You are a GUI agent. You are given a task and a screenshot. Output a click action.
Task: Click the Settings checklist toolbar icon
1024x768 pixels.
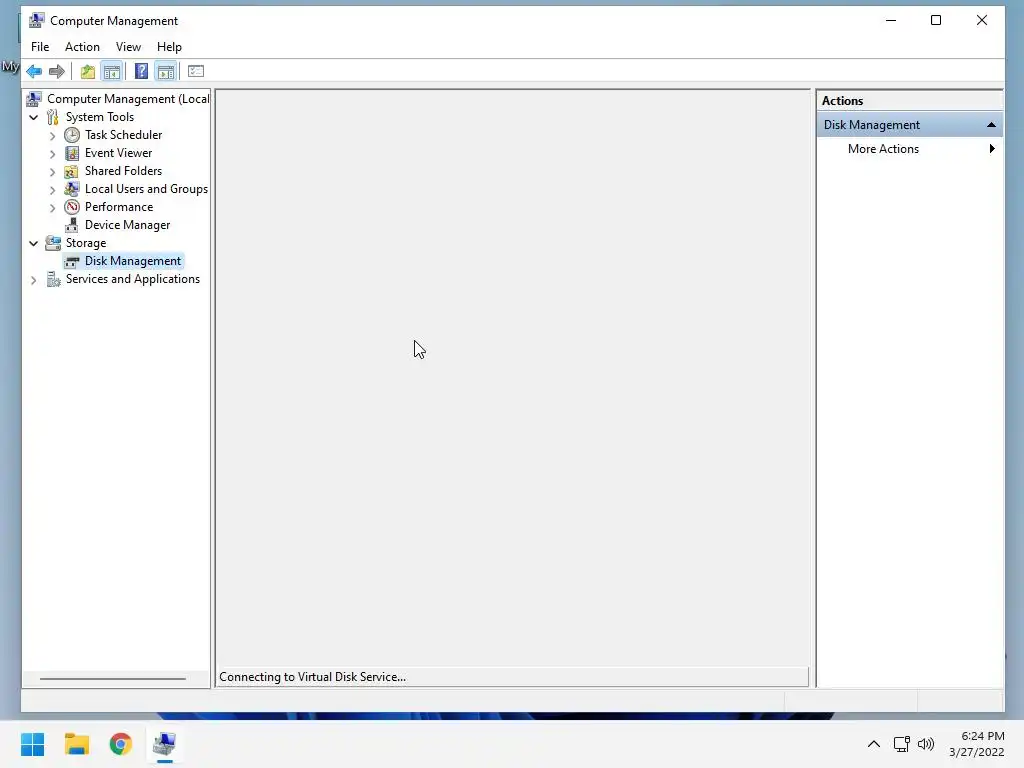(x=196, y=71)
